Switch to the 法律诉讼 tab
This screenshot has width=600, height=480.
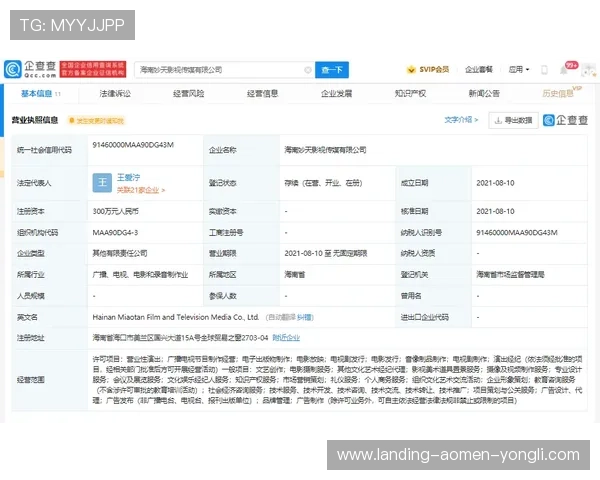point(115,93)
